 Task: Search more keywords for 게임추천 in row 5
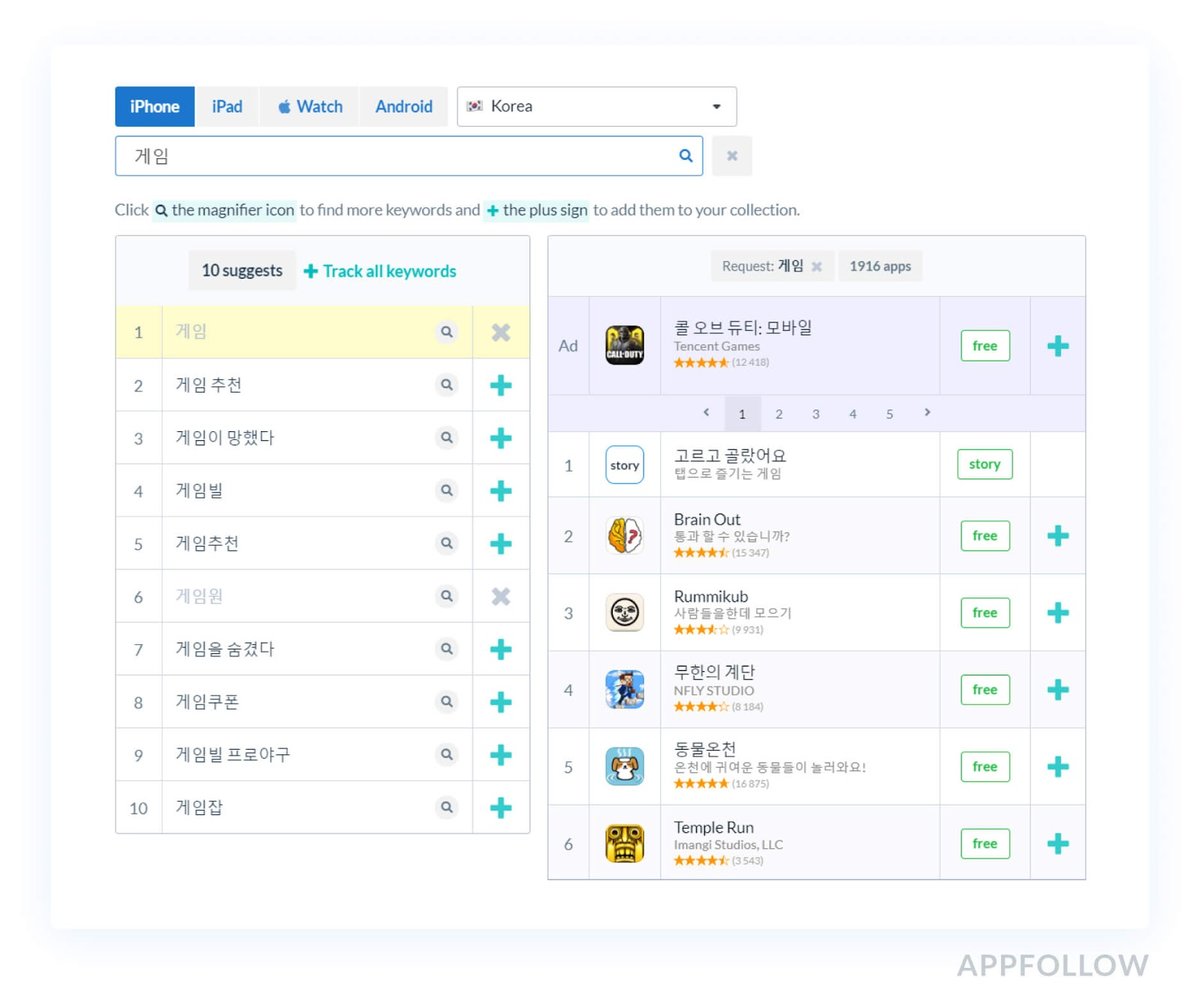pos(447,544)
